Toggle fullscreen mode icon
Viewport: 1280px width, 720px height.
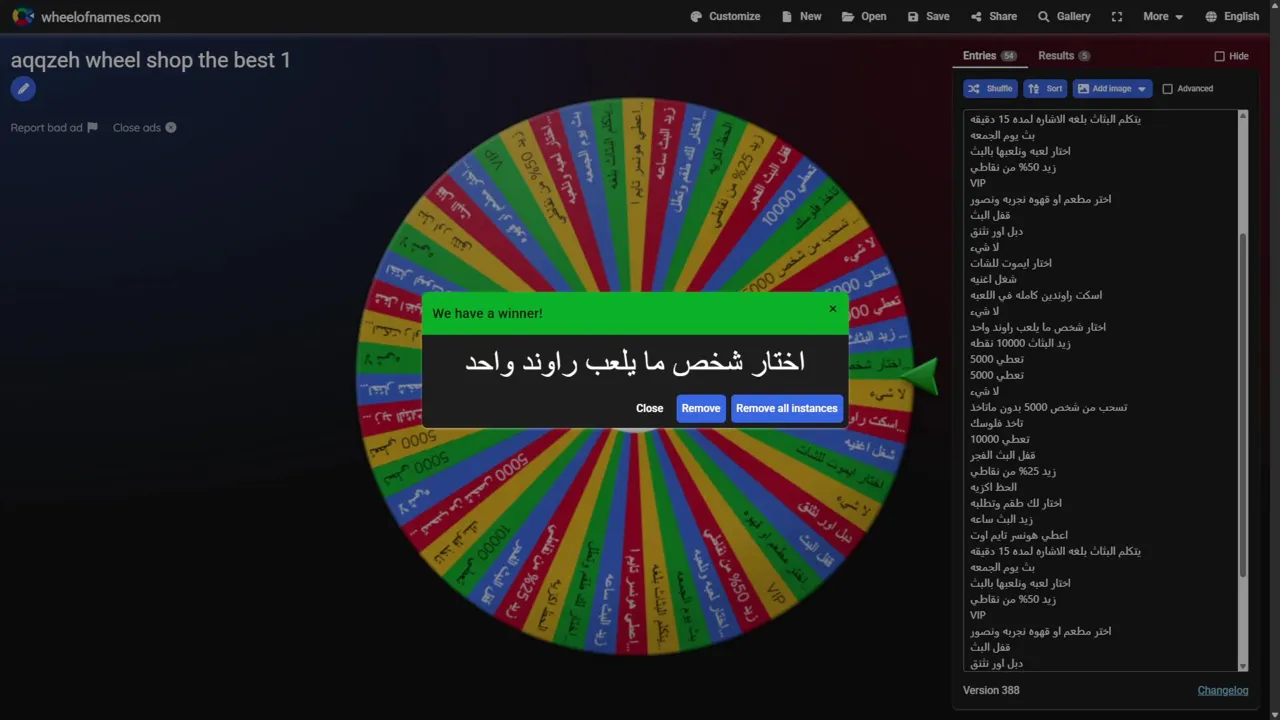[1117, 16]
